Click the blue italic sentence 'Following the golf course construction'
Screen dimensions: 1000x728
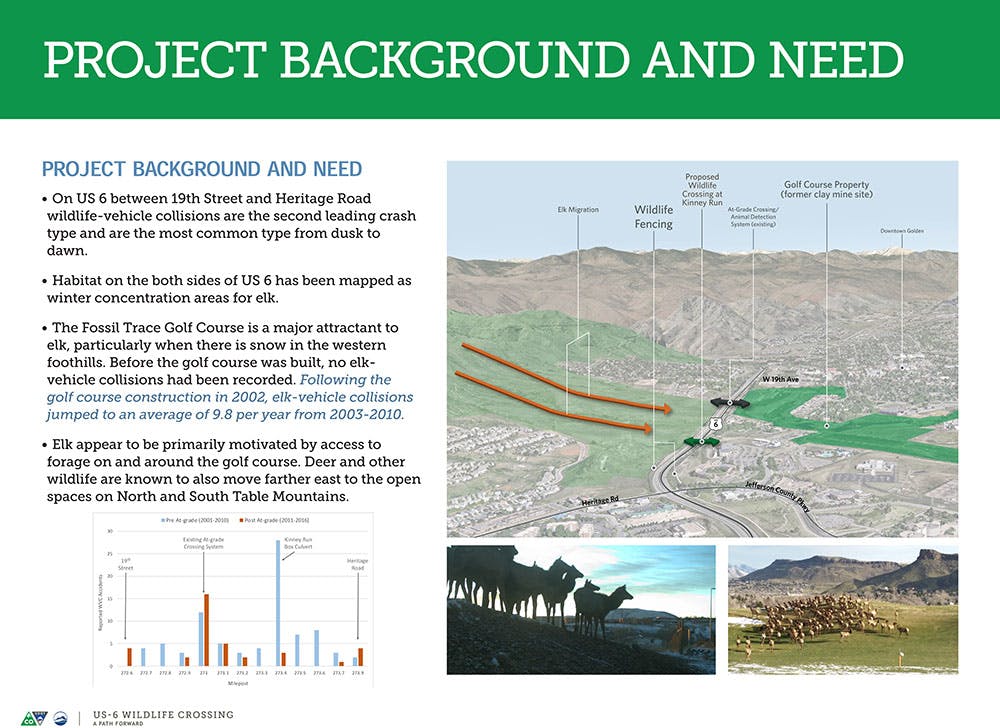(230, 397)
